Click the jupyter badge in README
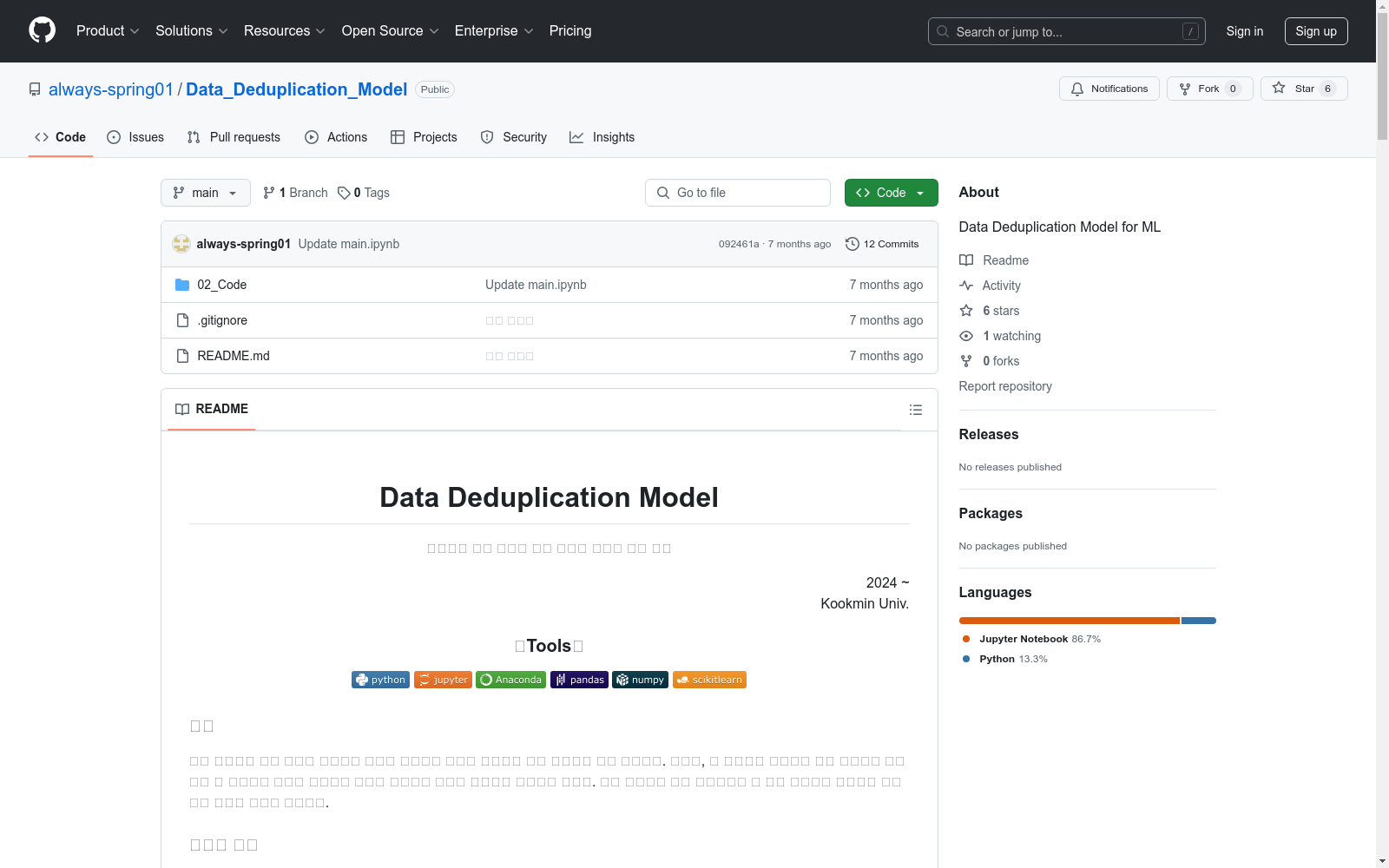Viewport: 1389px width, 868px height. [443, 680]
